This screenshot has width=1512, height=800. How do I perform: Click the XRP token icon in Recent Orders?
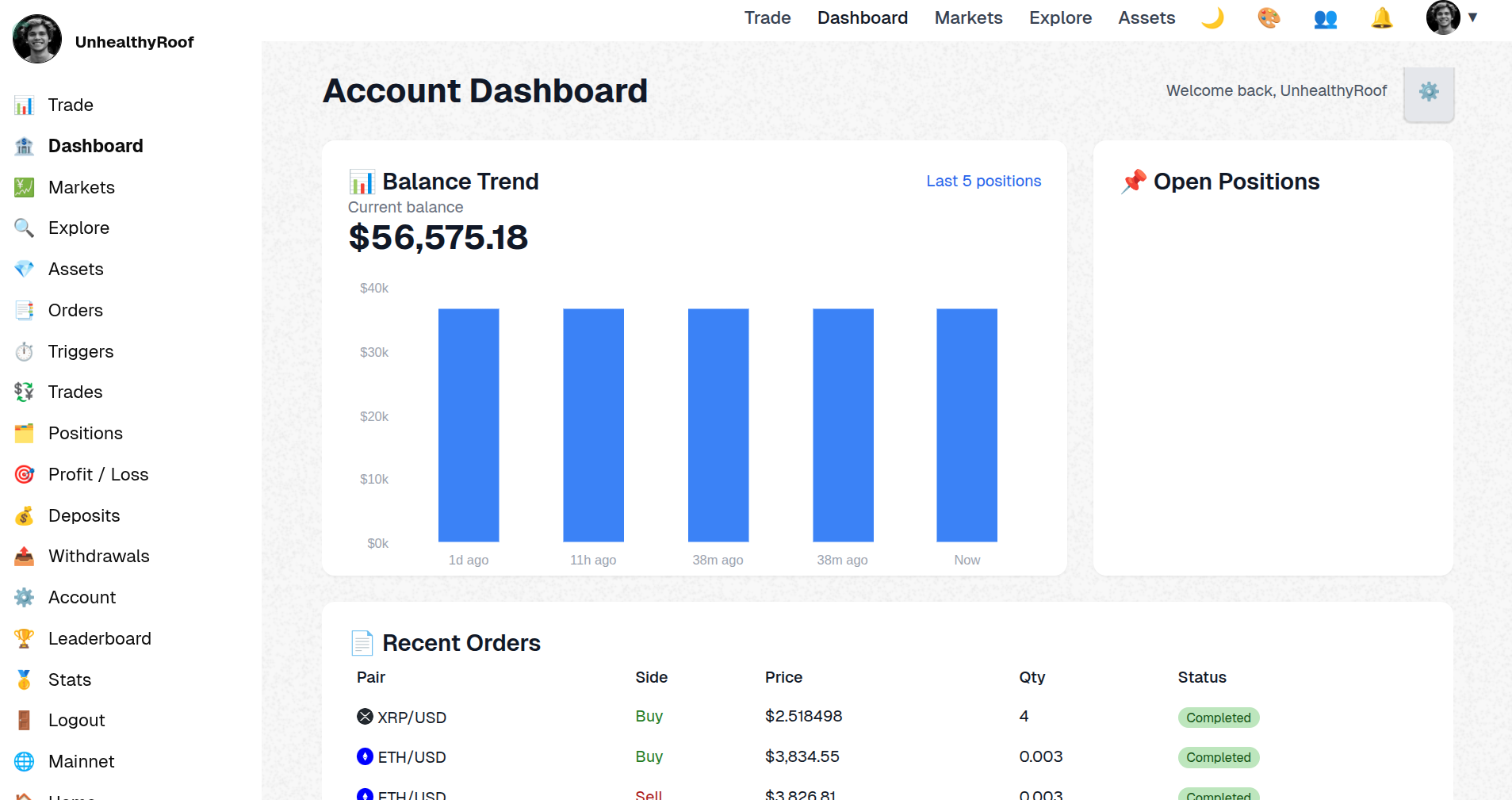tap(364, 716)
